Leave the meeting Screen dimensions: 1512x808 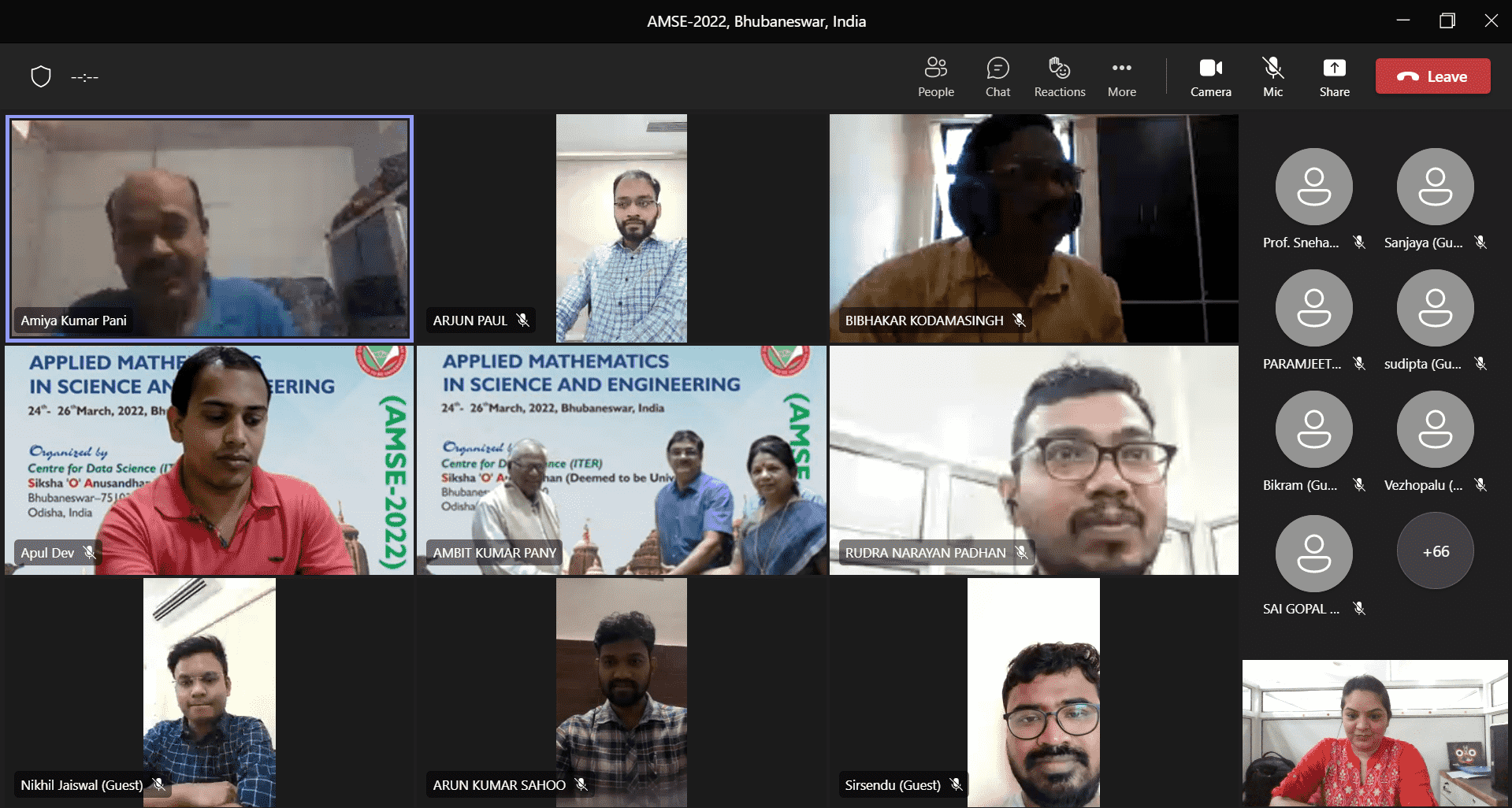click(x=1432, y=76)
